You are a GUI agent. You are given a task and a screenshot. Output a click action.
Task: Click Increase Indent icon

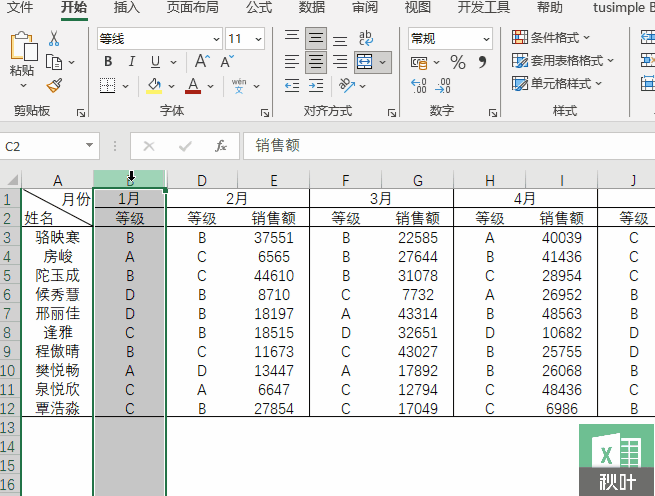tap(316, 86)
